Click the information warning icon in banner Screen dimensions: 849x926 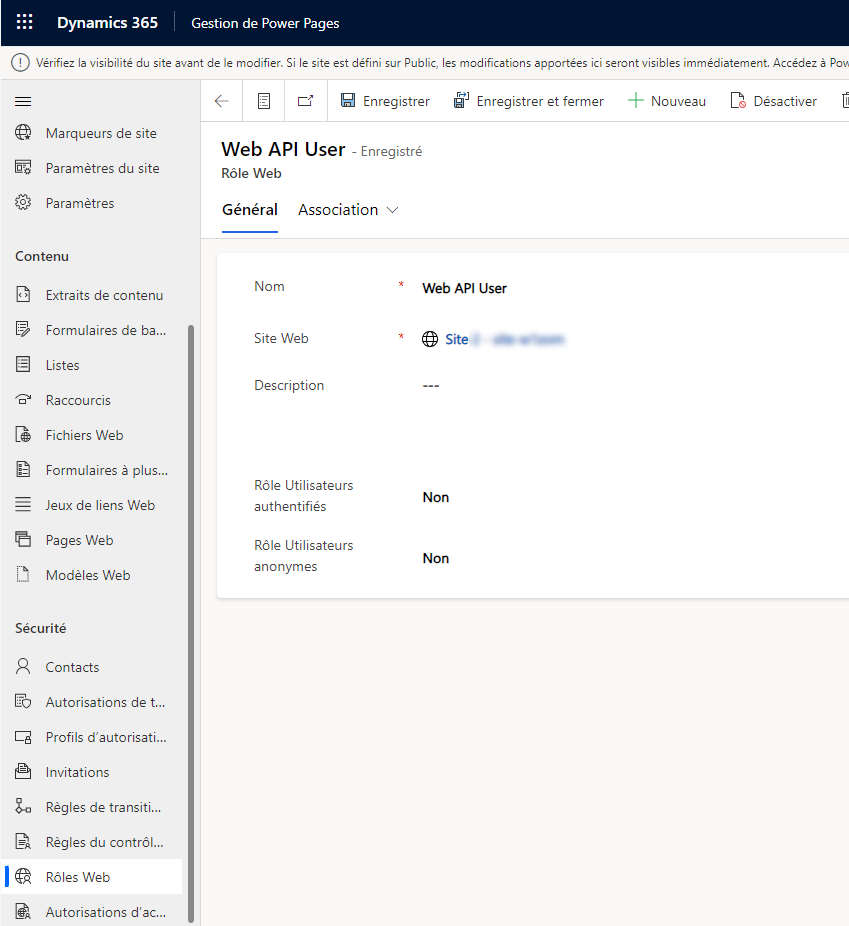coord(20,63)
